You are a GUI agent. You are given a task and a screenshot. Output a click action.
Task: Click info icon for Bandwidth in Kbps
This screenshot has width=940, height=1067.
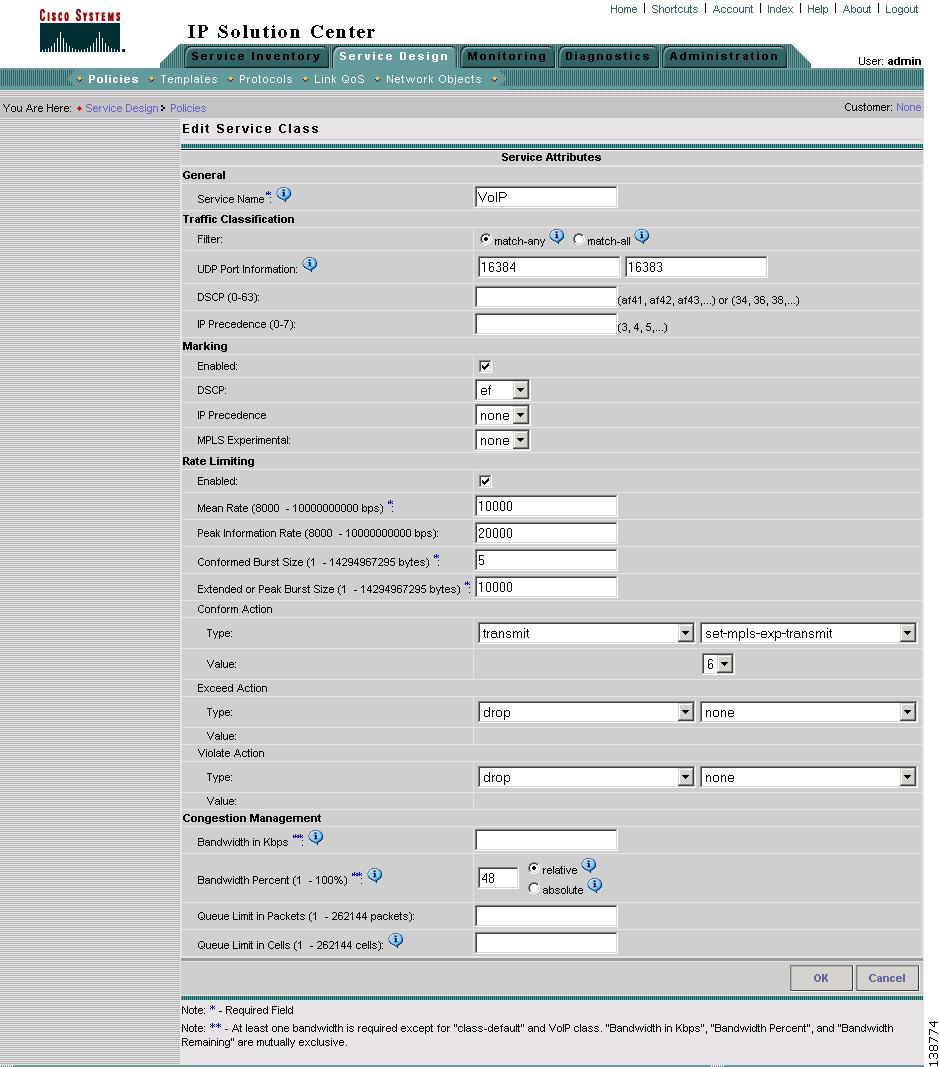click(x=316, y=837)
